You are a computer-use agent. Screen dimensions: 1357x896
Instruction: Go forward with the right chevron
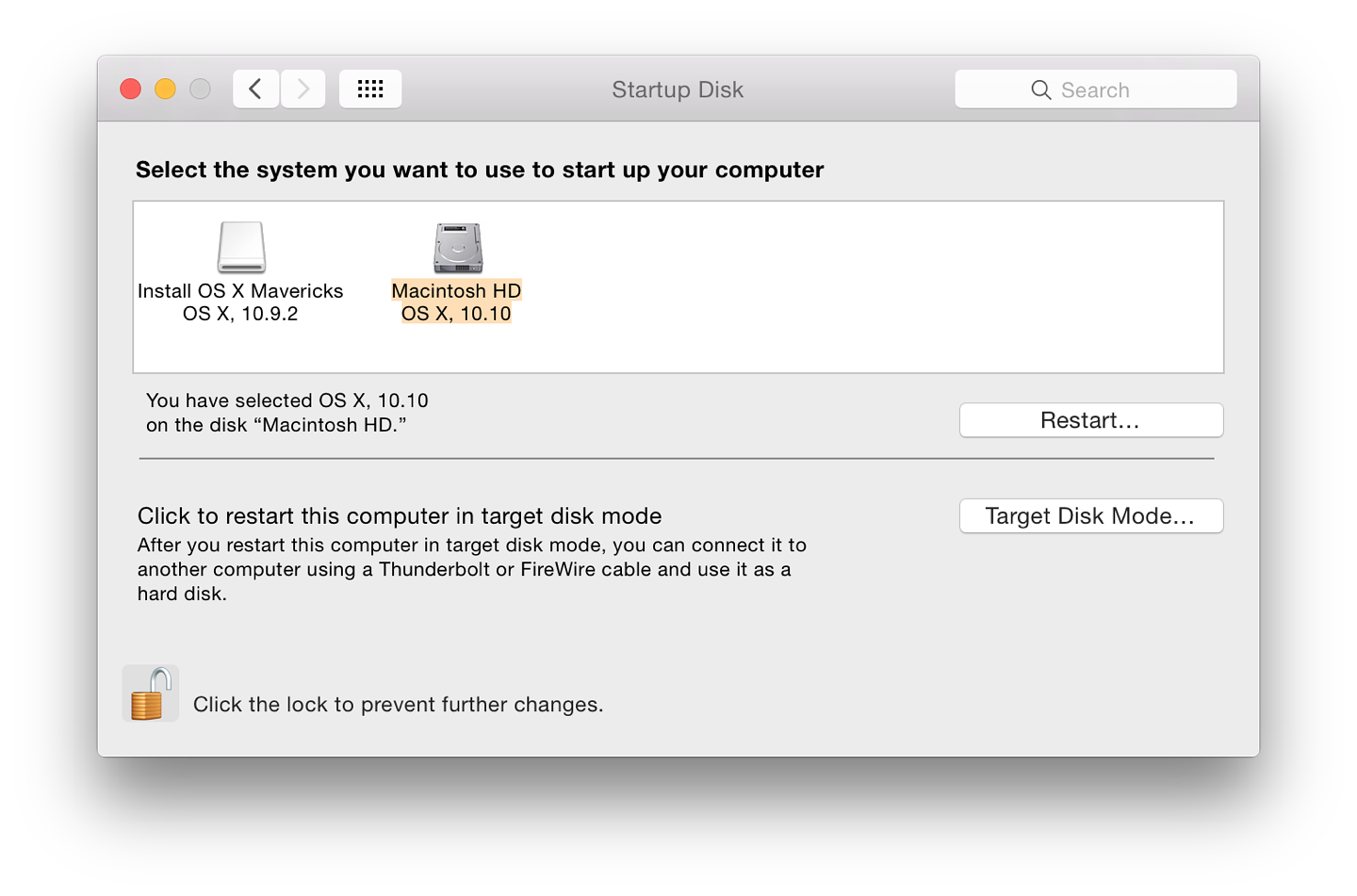tap(303, 90)
